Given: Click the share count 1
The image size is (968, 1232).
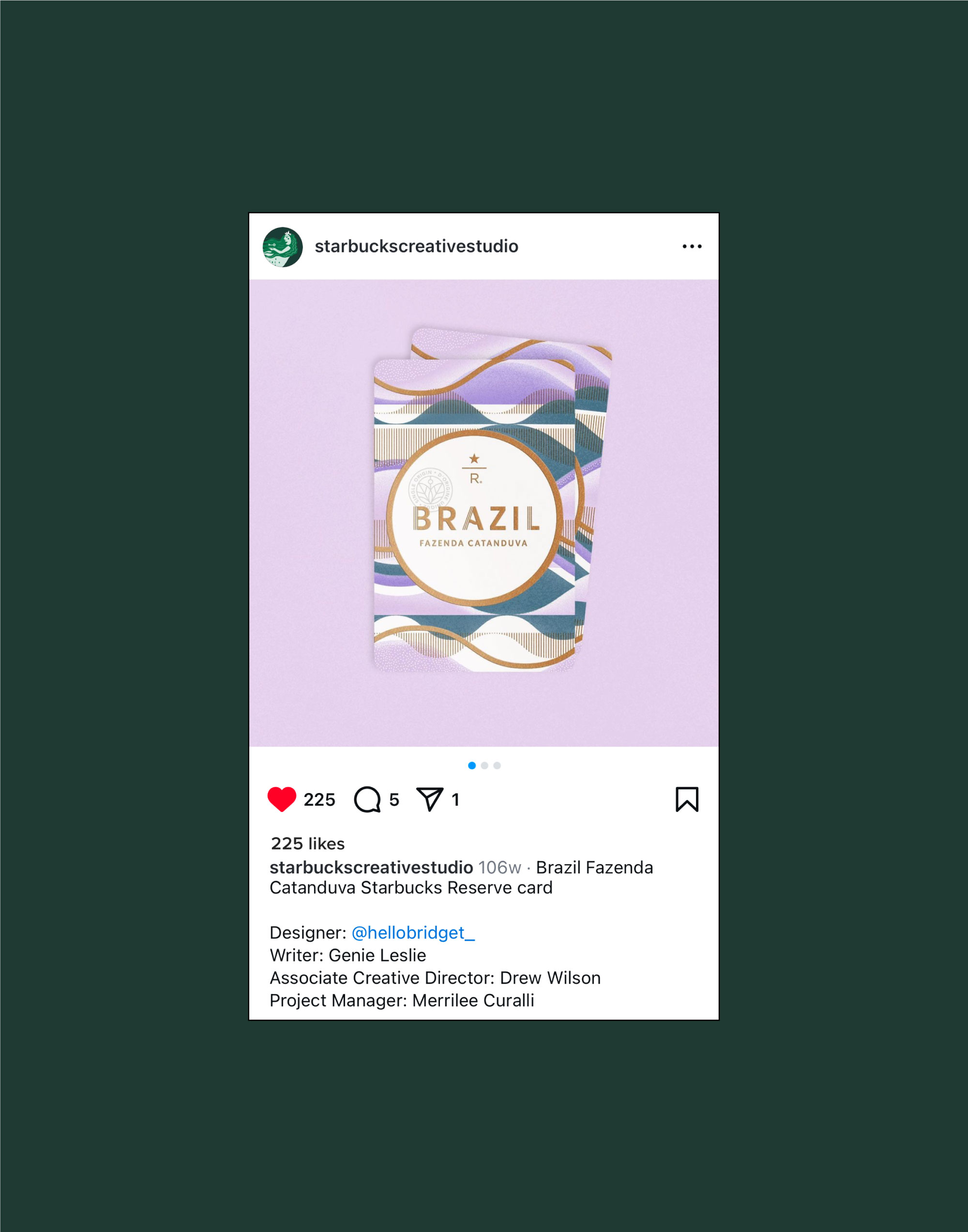Looking at the screenshot, I should pos(455,799).
